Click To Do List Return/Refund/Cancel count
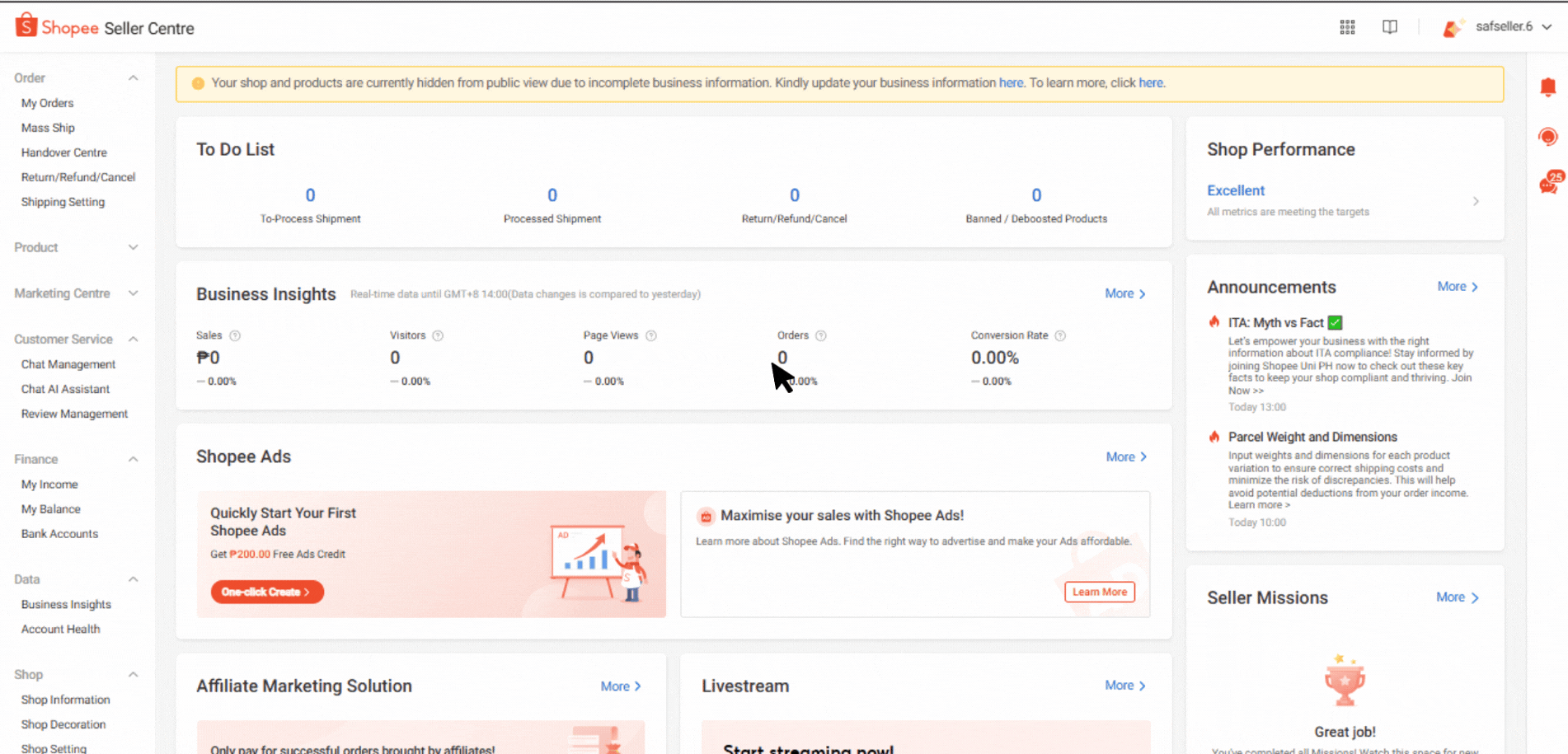1568x754 pixels. point(795,195)
